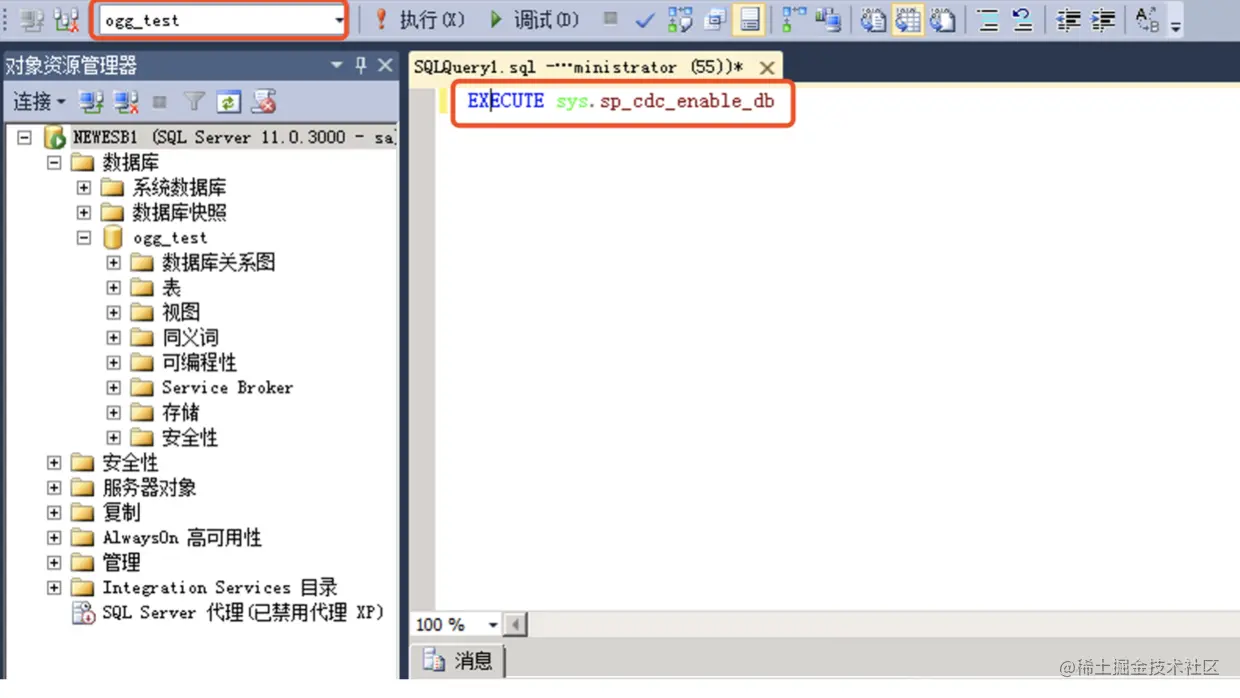Click the pin icon on 对象资源管理器 panel
Viewport: 1240px width, 698px height.
coord(361,65)
